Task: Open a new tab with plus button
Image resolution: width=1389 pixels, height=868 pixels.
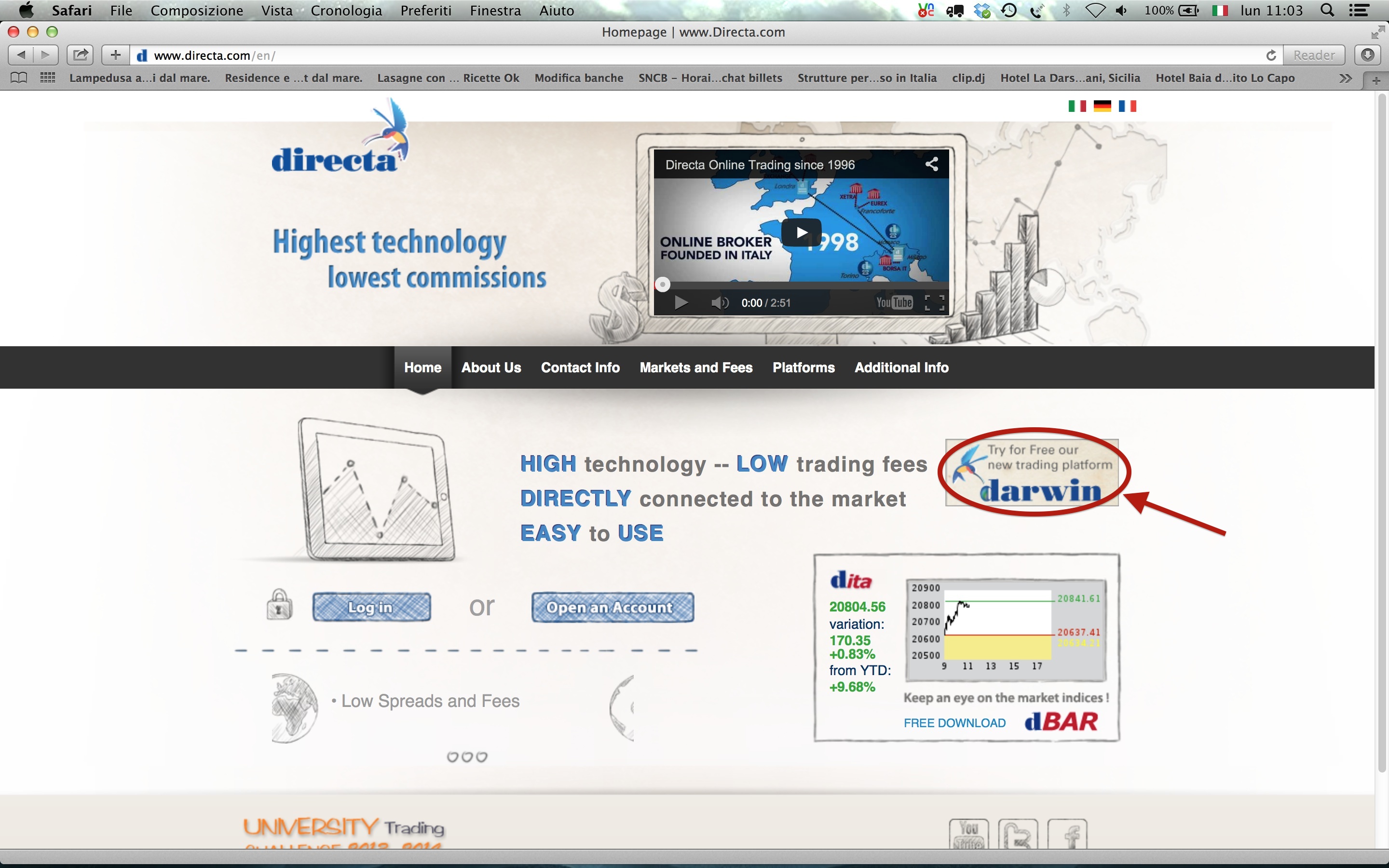Action: click(1376, 81)
